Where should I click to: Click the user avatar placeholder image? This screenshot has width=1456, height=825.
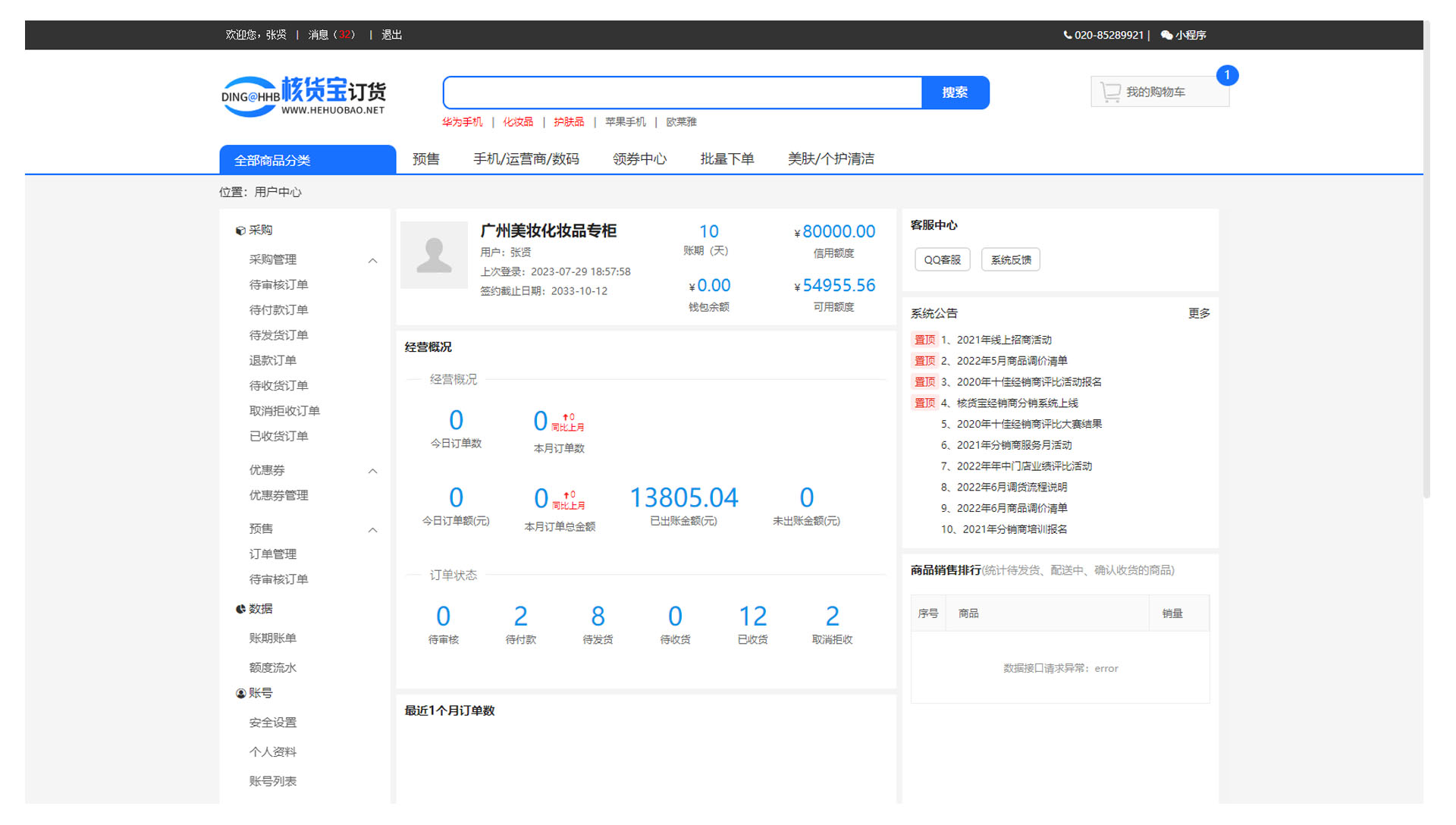click(434, 255)
